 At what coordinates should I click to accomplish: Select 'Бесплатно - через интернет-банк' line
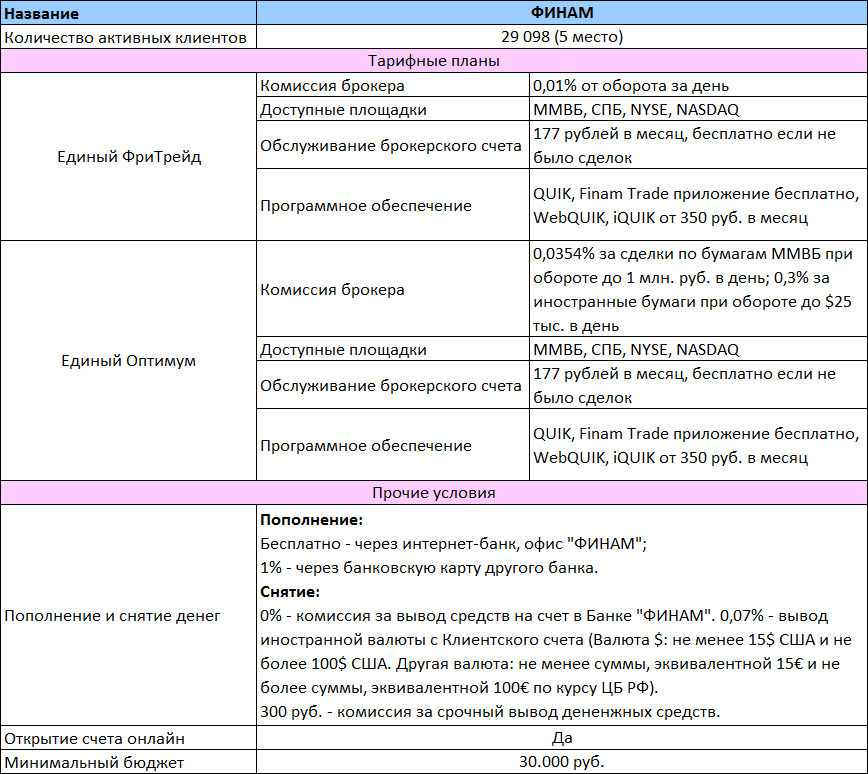(x=453, y=544)
